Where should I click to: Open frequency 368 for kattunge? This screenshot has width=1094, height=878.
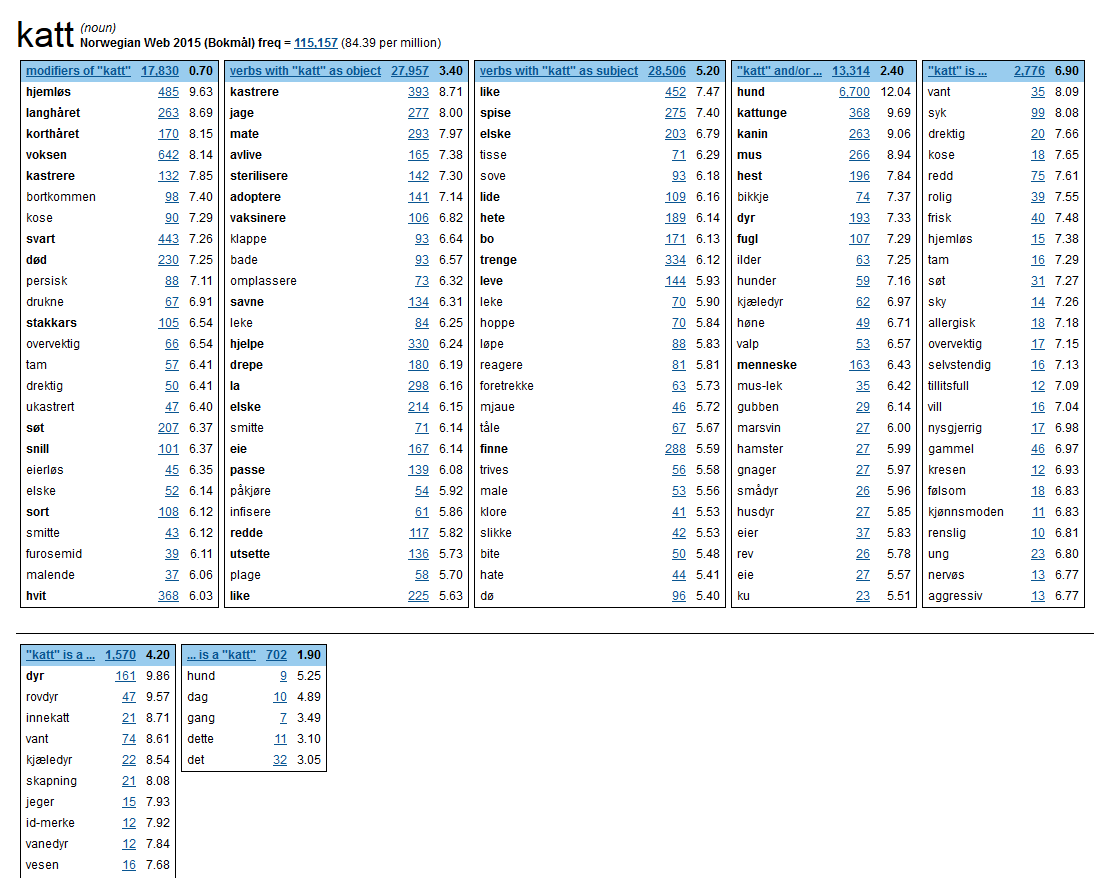pos(860,112)
